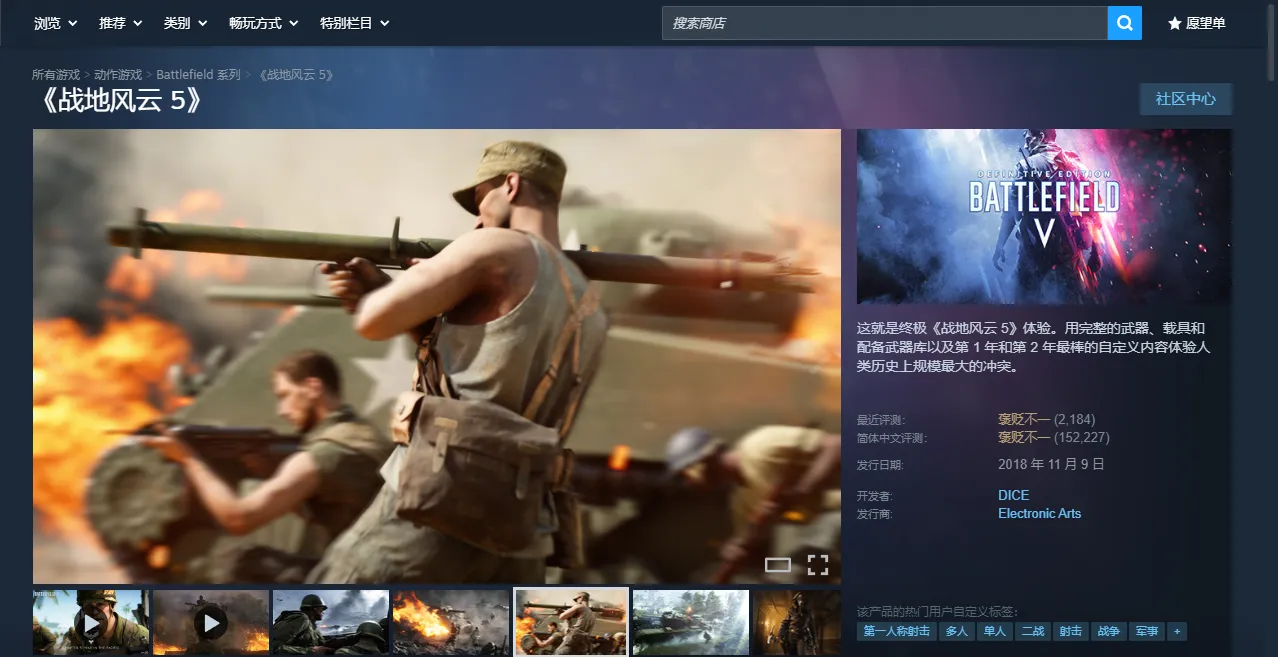Select the 第一人称射击 tag
Viewport: 1278px width, 657px height.
pyautogui.click(x=897, y=631)
